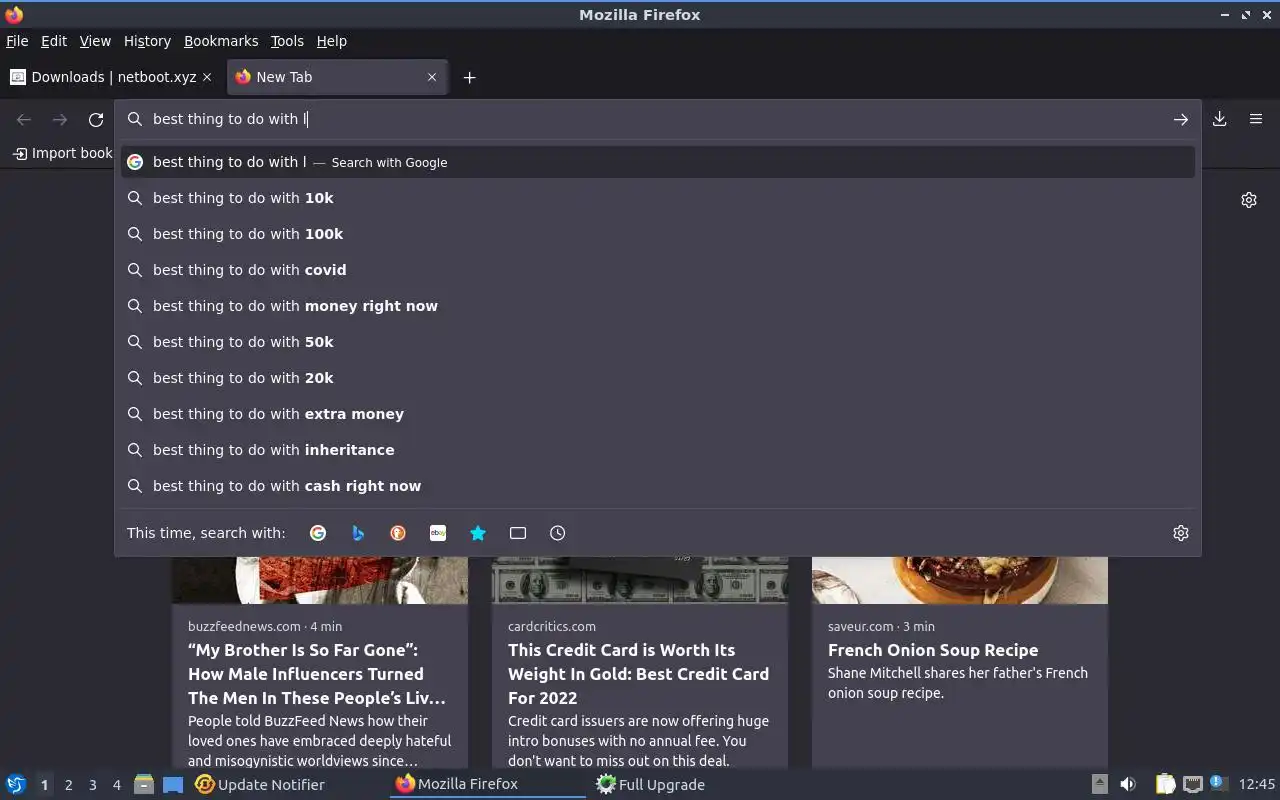The width and height of the screenshot is (1280, 800).
Task: Click the update notification tray icon
Action: [1218, 783]
